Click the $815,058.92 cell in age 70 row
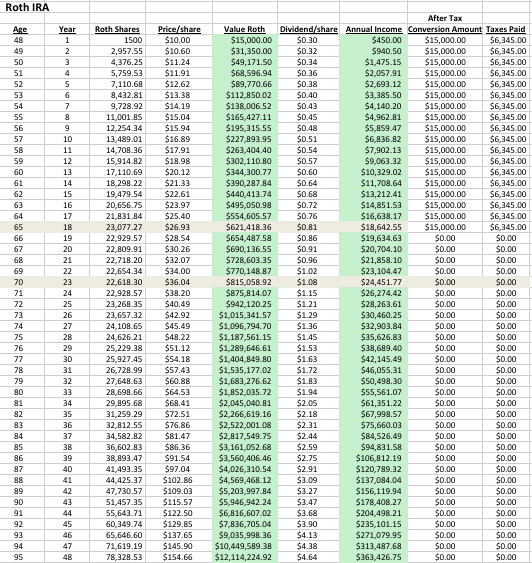The height and width of the screenshot is (563, 532). coord(244,282)
